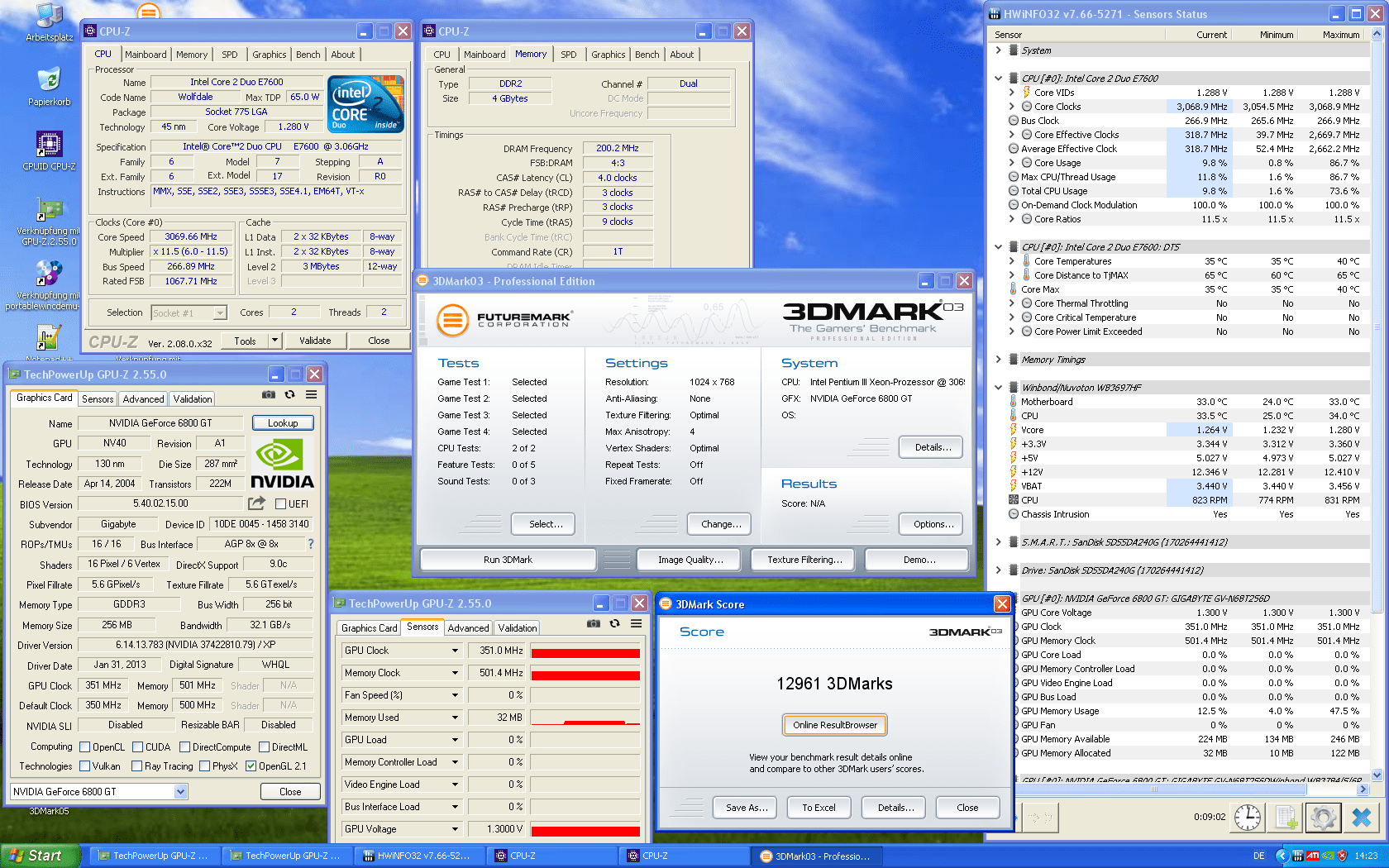Click Image Quality... button in 3DMark03
Screen dimensions: 1389x868
coord(690,560)
